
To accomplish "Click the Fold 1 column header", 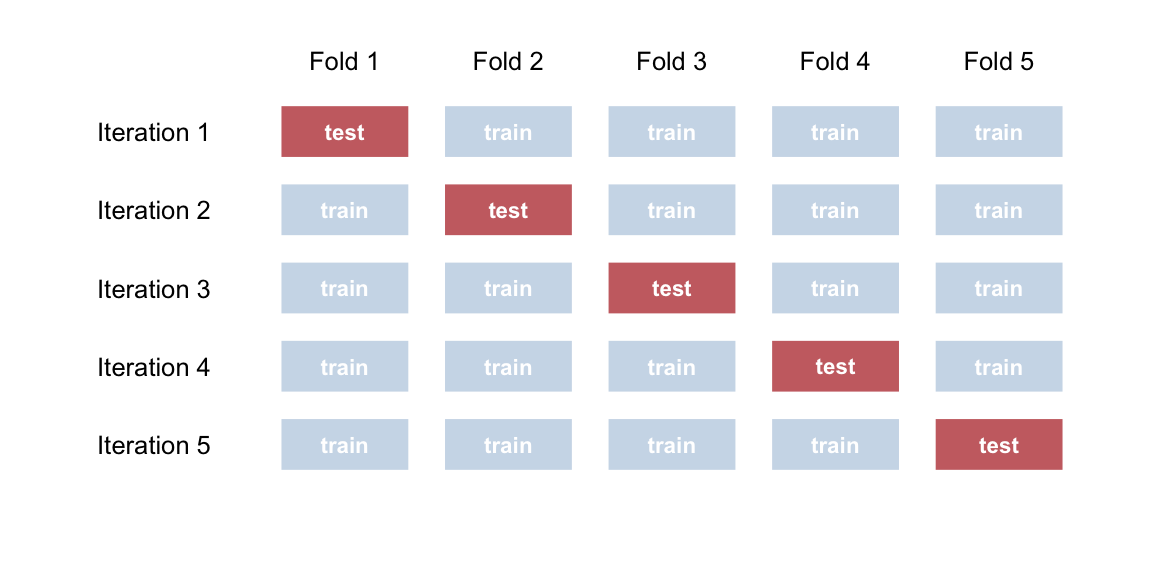I will (x=344, y=62).
